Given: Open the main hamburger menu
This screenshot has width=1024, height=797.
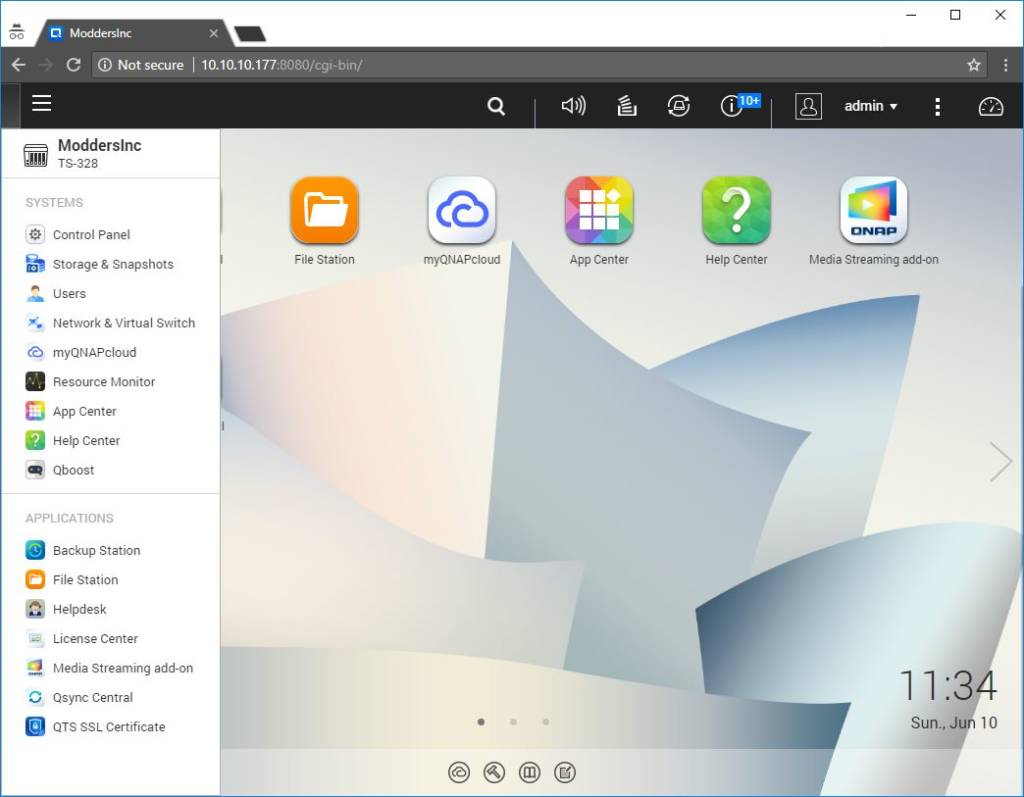Looking at the screenshot, I should click(x=41, y=104).
